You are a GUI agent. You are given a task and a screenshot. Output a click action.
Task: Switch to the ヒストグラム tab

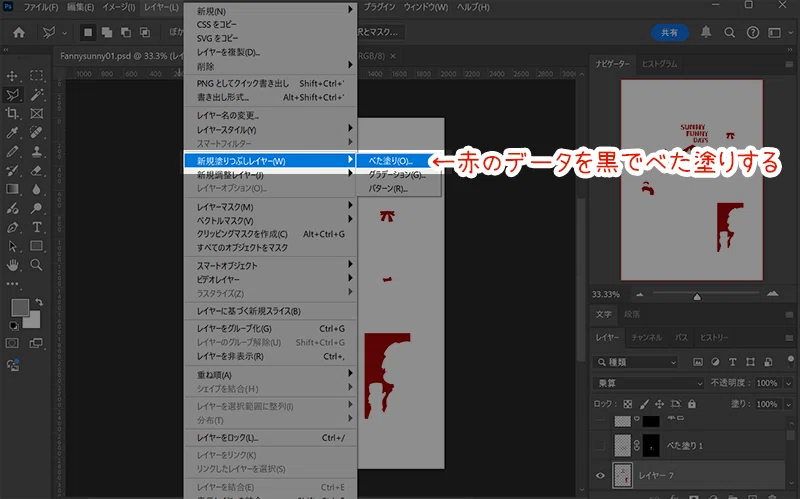pos(659,64)
